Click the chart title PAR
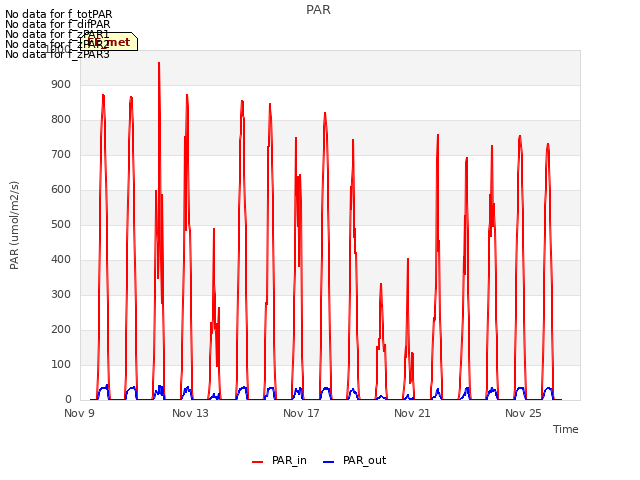640x480 pixels. pyautogui.click(x=318, y=10)
